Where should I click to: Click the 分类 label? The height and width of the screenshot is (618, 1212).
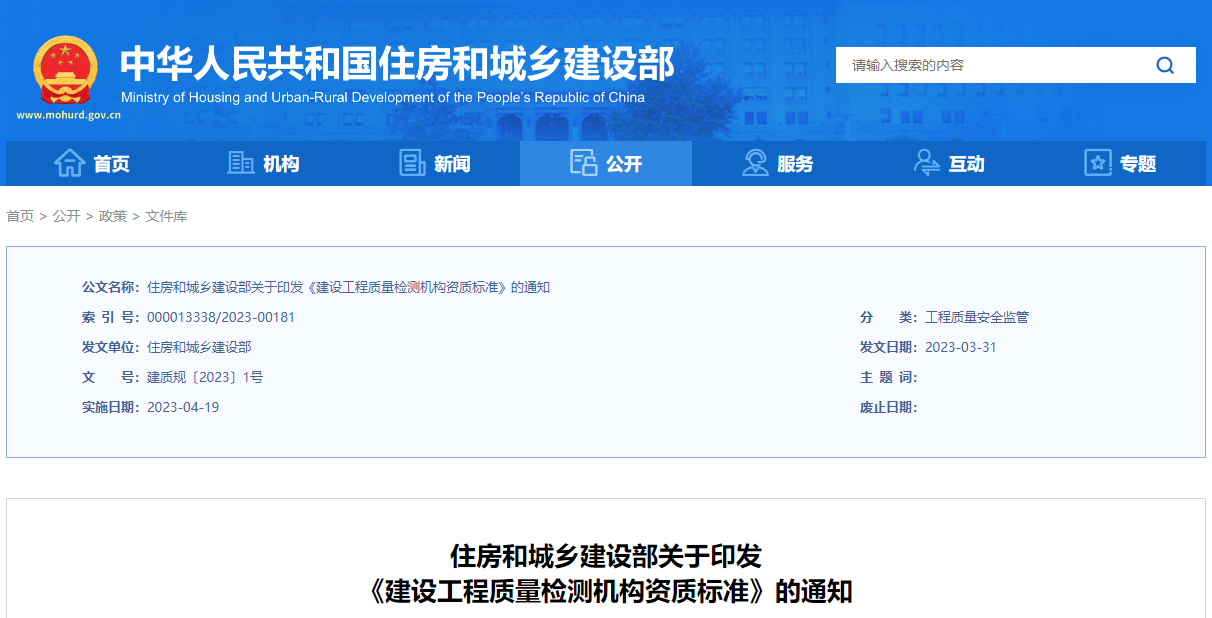point(889,317)
